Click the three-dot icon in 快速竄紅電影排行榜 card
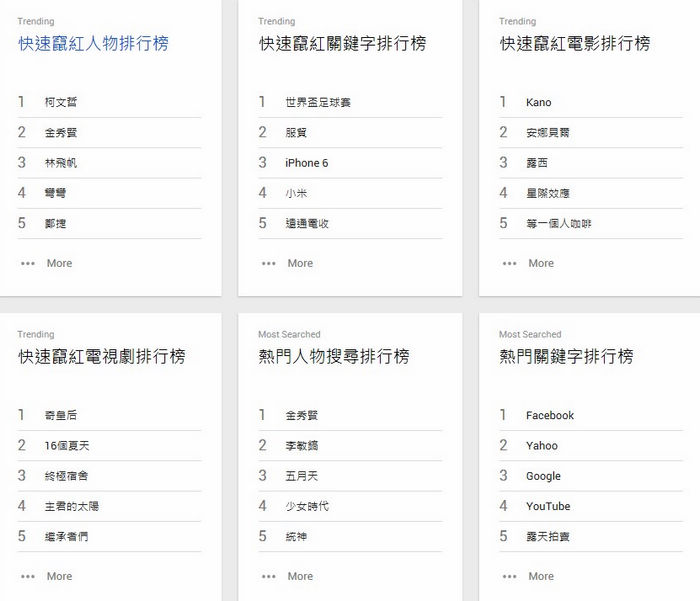700x601 pixels. (509, 264)
